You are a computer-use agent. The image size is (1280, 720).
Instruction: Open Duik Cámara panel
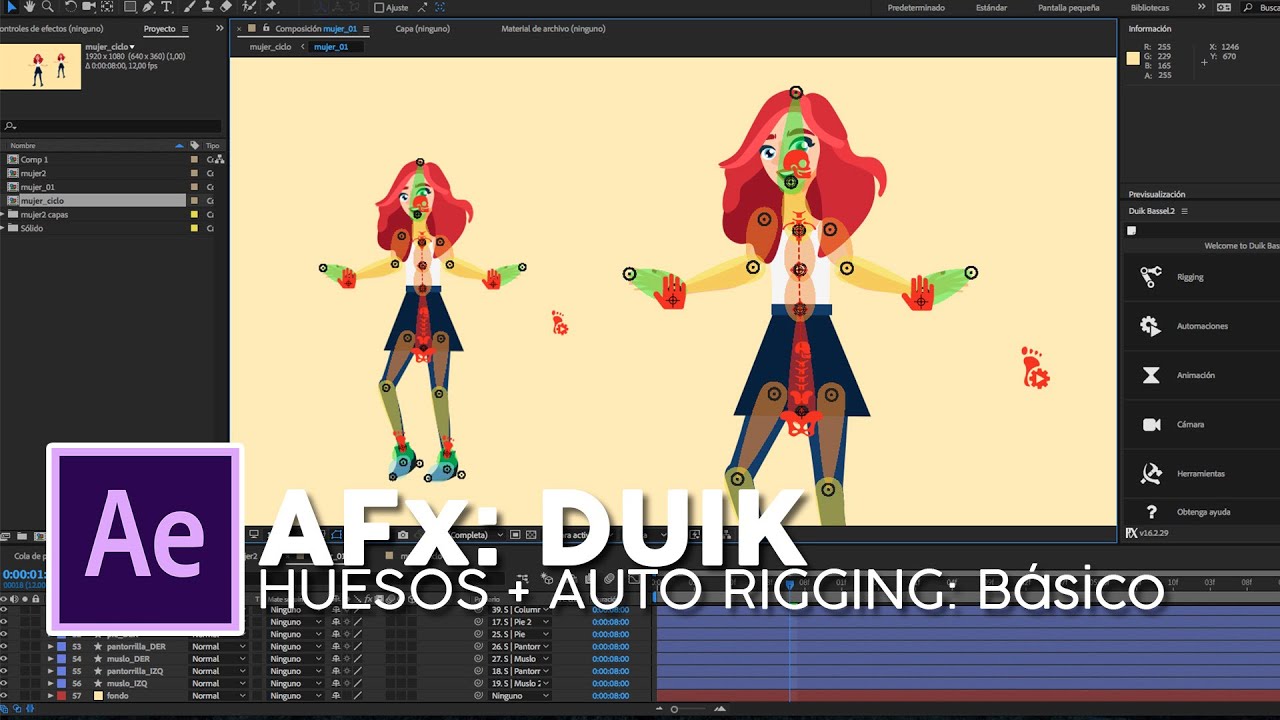[x=1201, y=424]
